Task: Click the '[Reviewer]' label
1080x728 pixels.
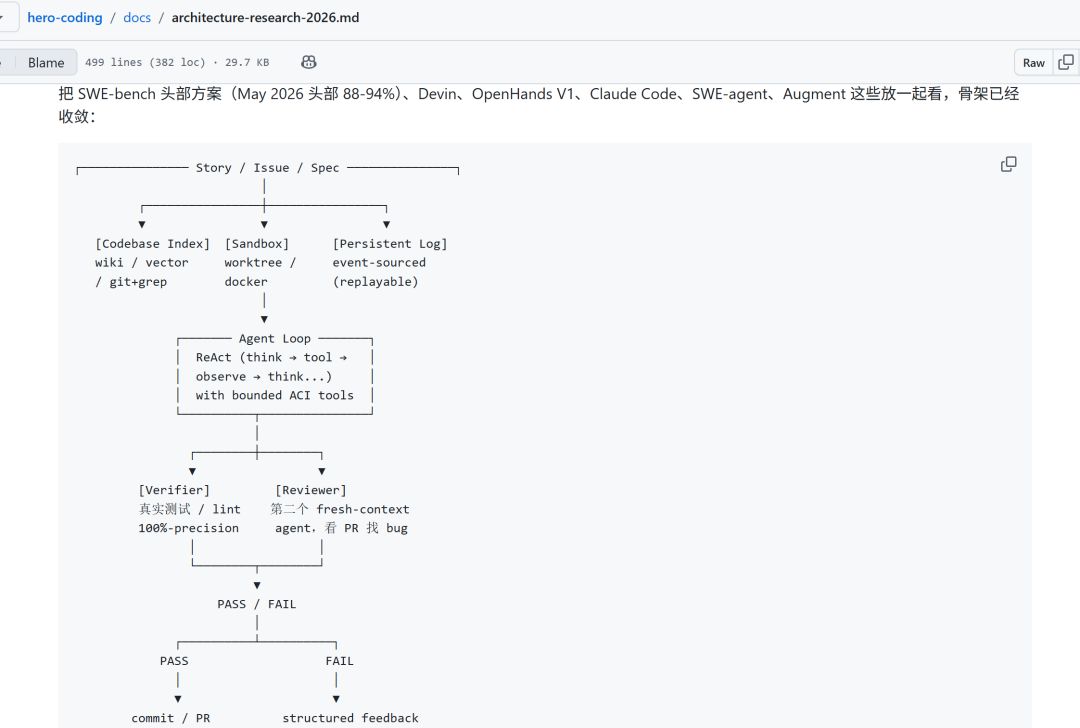Action: coord(311,490)
